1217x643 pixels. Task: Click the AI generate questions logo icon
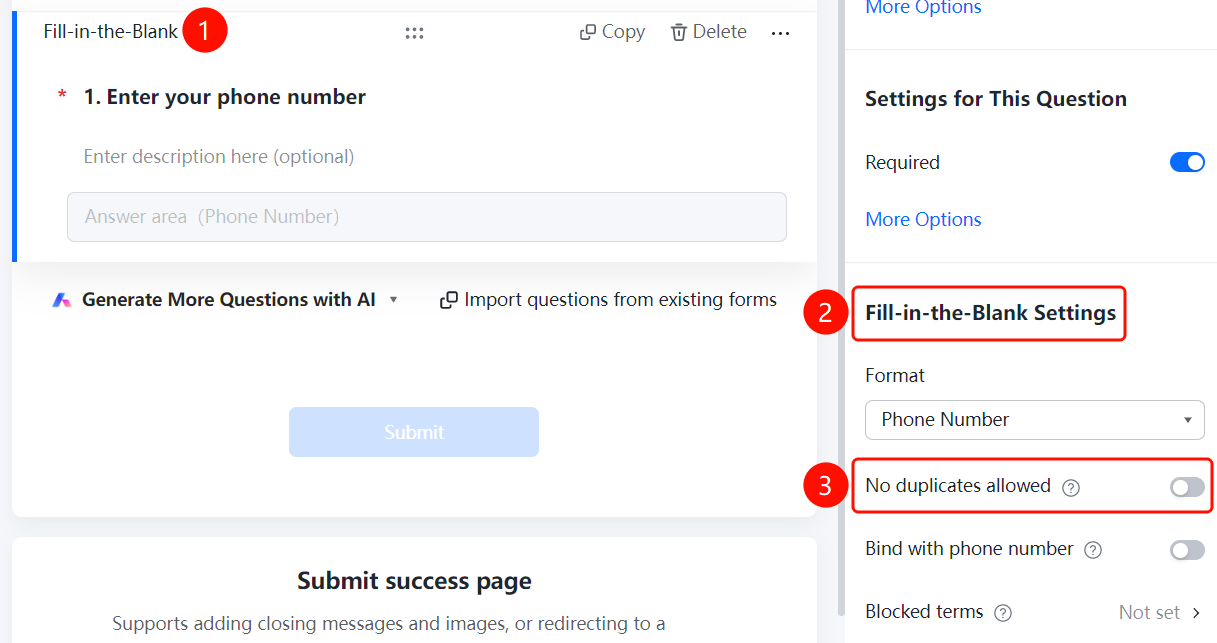pos(62,300)
